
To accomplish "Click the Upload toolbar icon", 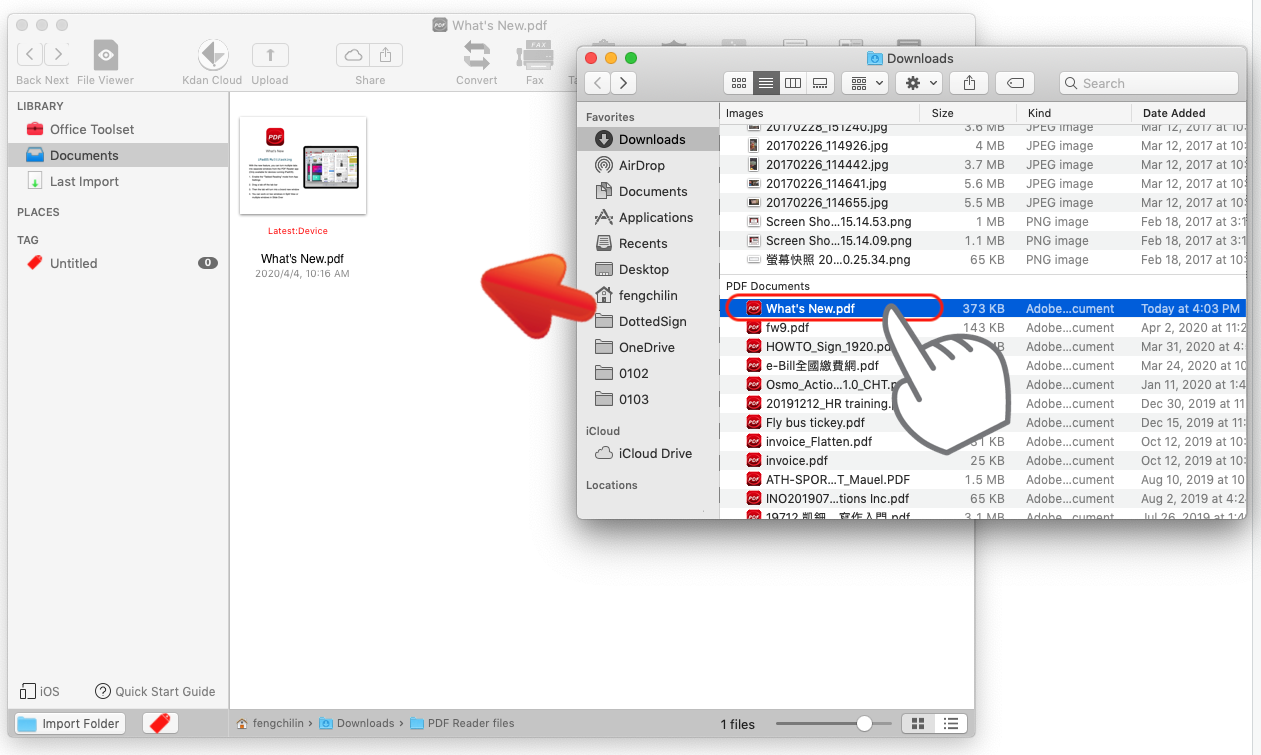I will pos(270,56).
